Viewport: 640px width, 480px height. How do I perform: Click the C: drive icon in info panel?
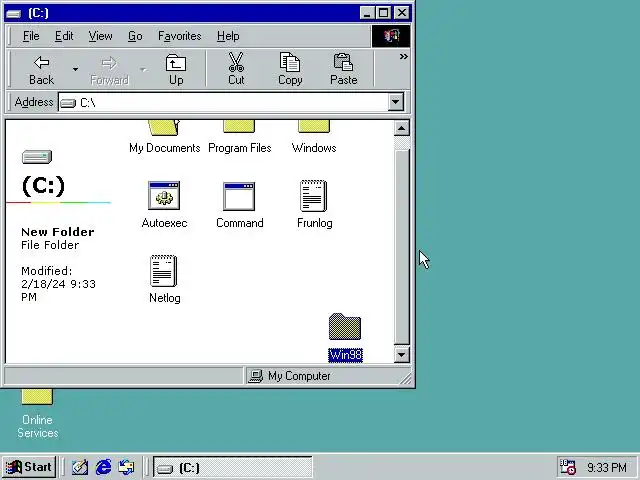37,157
